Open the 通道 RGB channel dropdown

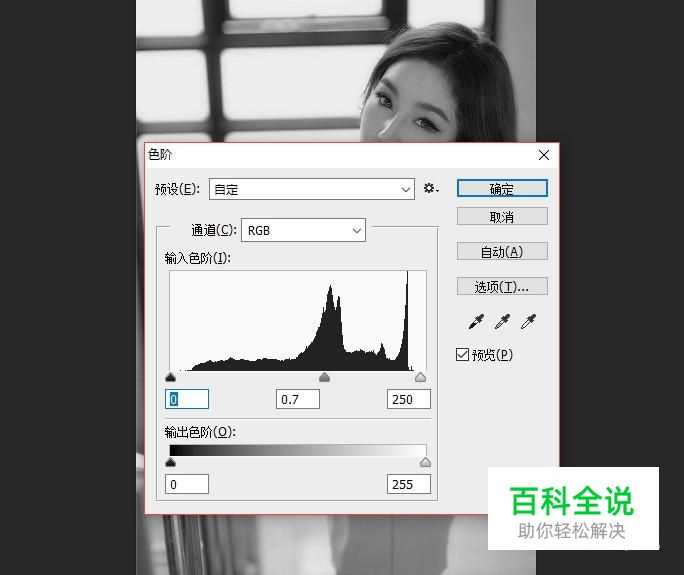pos(303,230)
